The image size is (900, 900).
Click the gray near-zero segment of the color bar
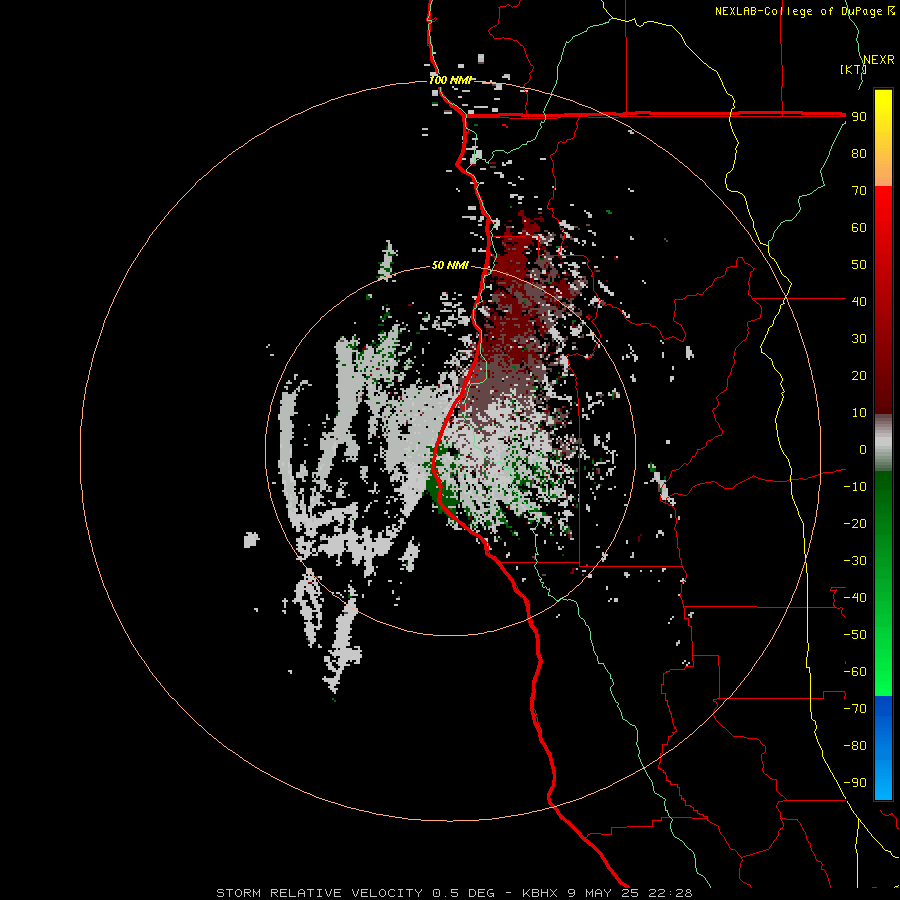(x=883, y=442)
